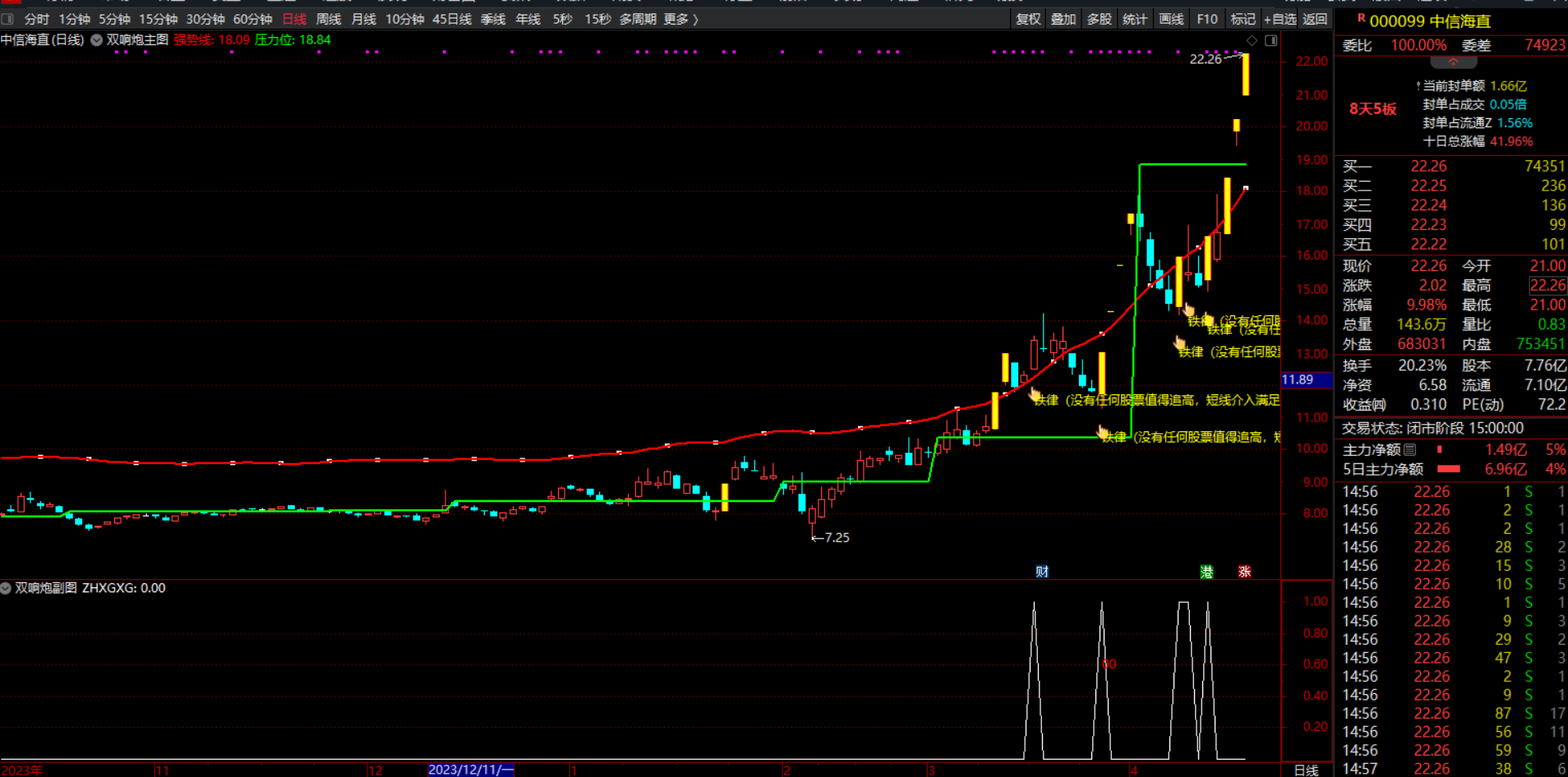Image resolution: width=1568 pixels, height=777 pixels.
Task: Open the F10 company info
Action: point(1207,19)
